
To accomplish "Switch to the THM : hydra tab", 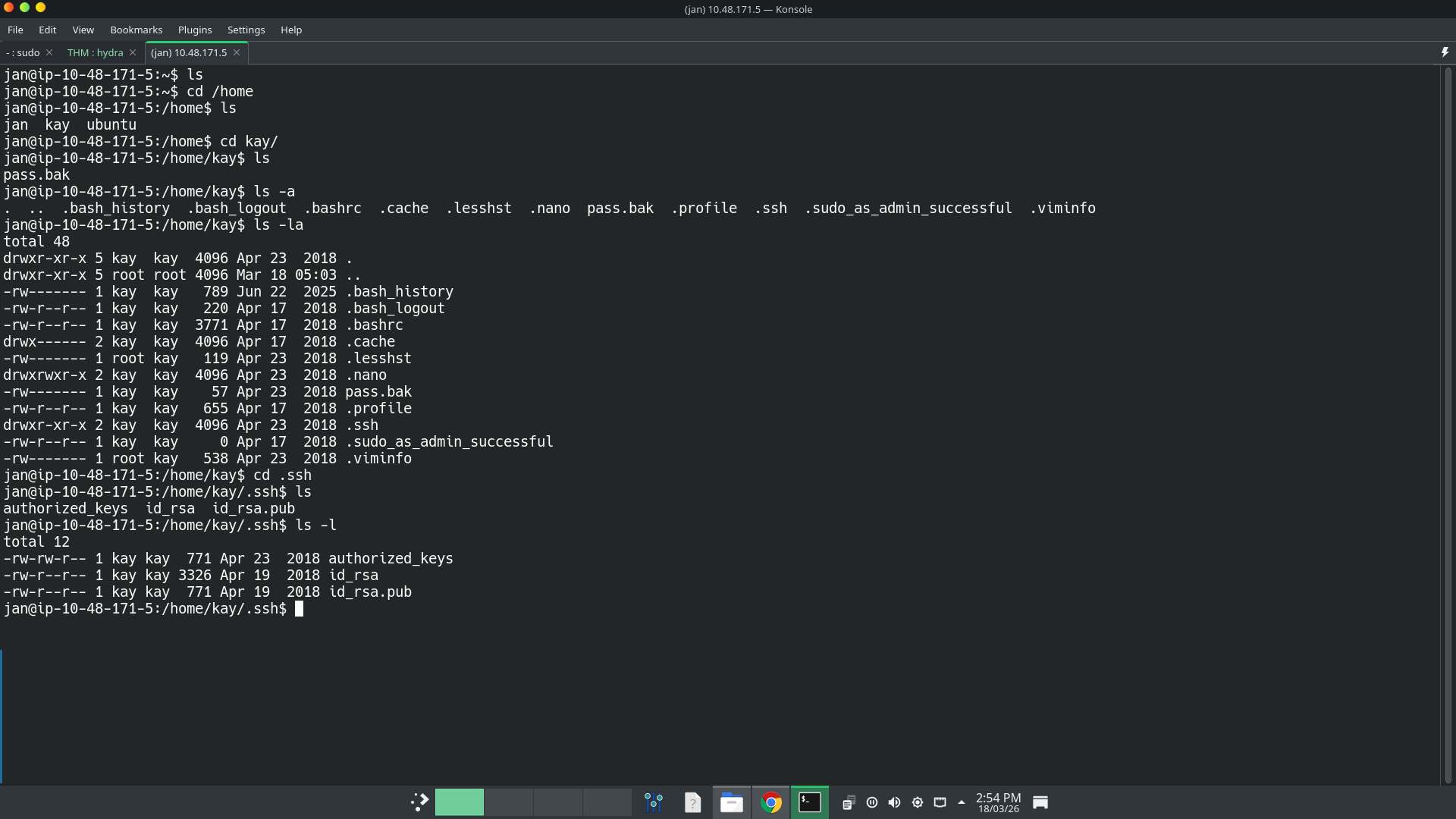I will coord(96,52).
